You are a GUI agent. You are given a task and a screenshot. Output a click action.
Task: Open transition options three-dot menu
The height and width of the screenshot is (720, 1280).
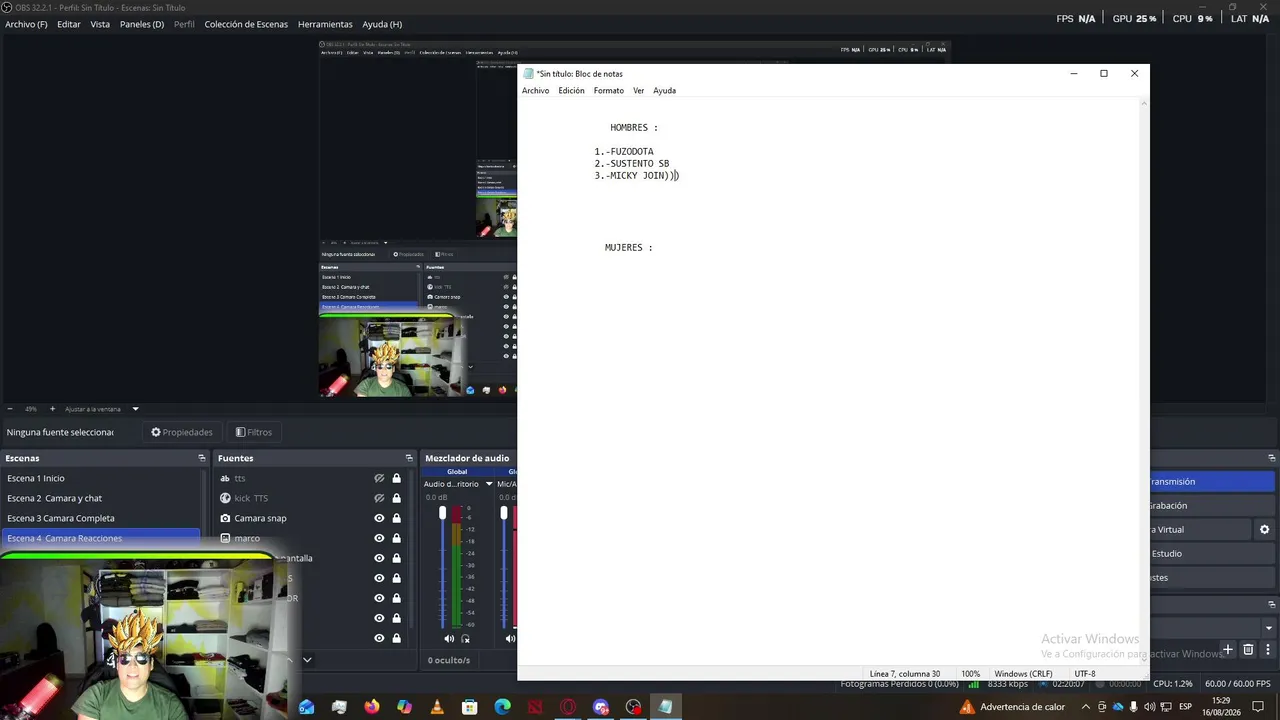tap(1267, 650)
